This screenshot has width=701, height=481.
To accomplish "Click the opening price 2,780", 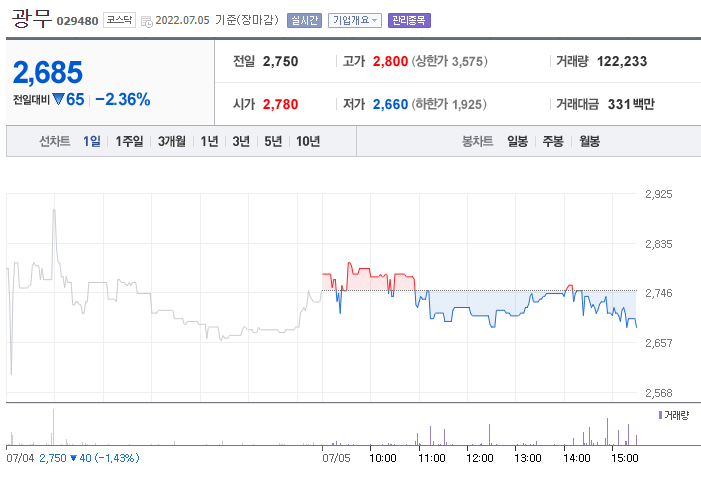I will coord(280,105).
